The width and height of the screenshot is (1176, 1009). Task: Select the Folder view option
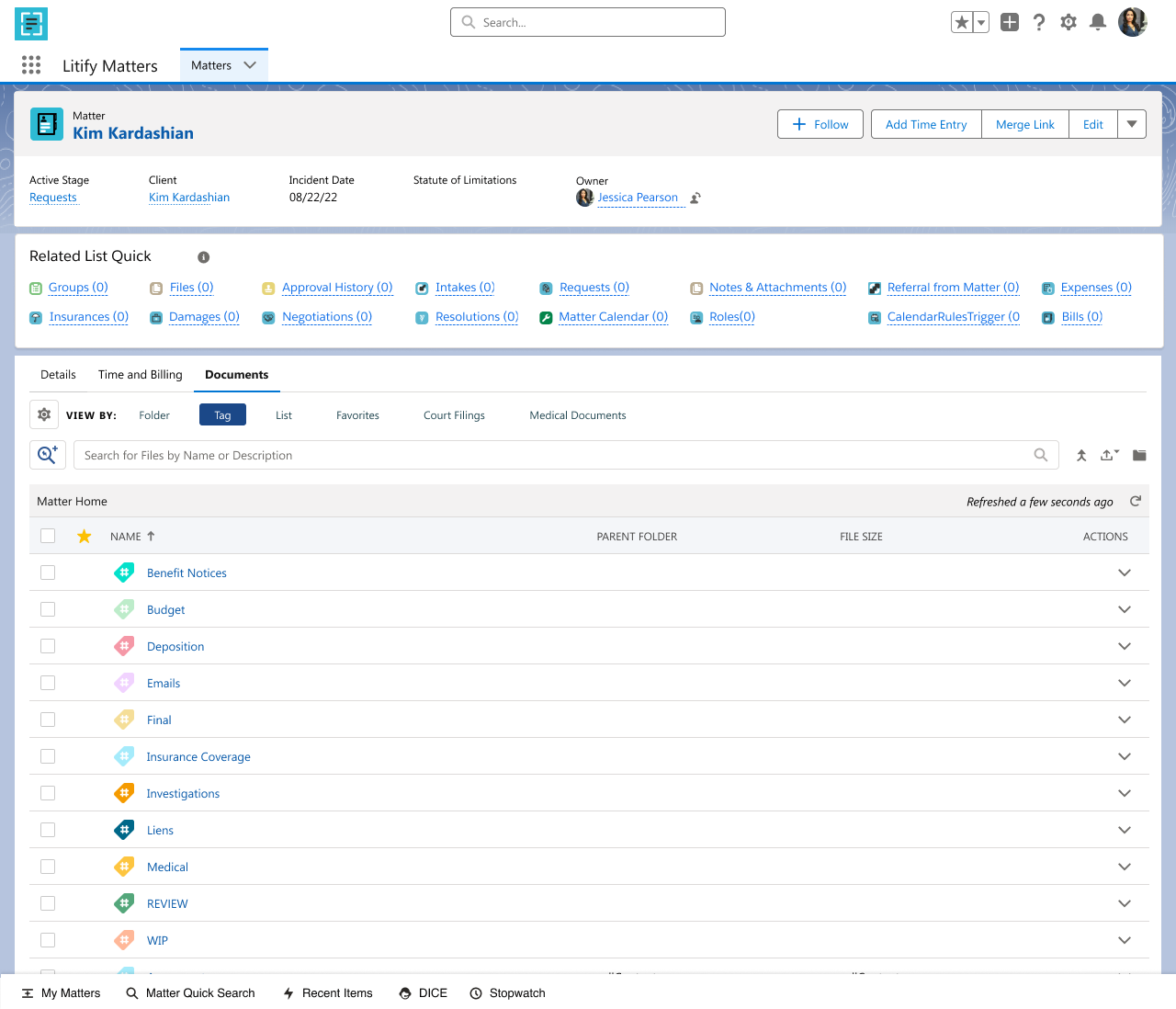[x=154, y=415]
